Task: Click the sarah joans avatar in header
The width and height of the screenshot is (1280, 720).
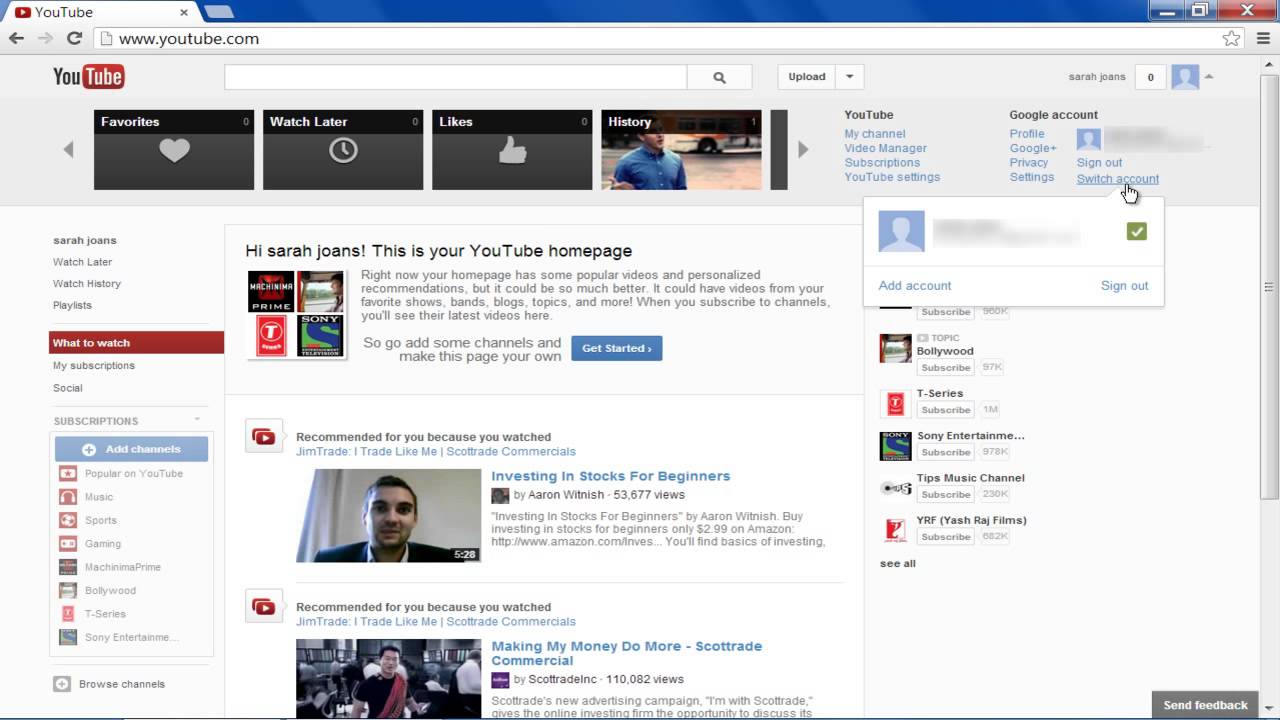Action: [x=1185, y=77]
